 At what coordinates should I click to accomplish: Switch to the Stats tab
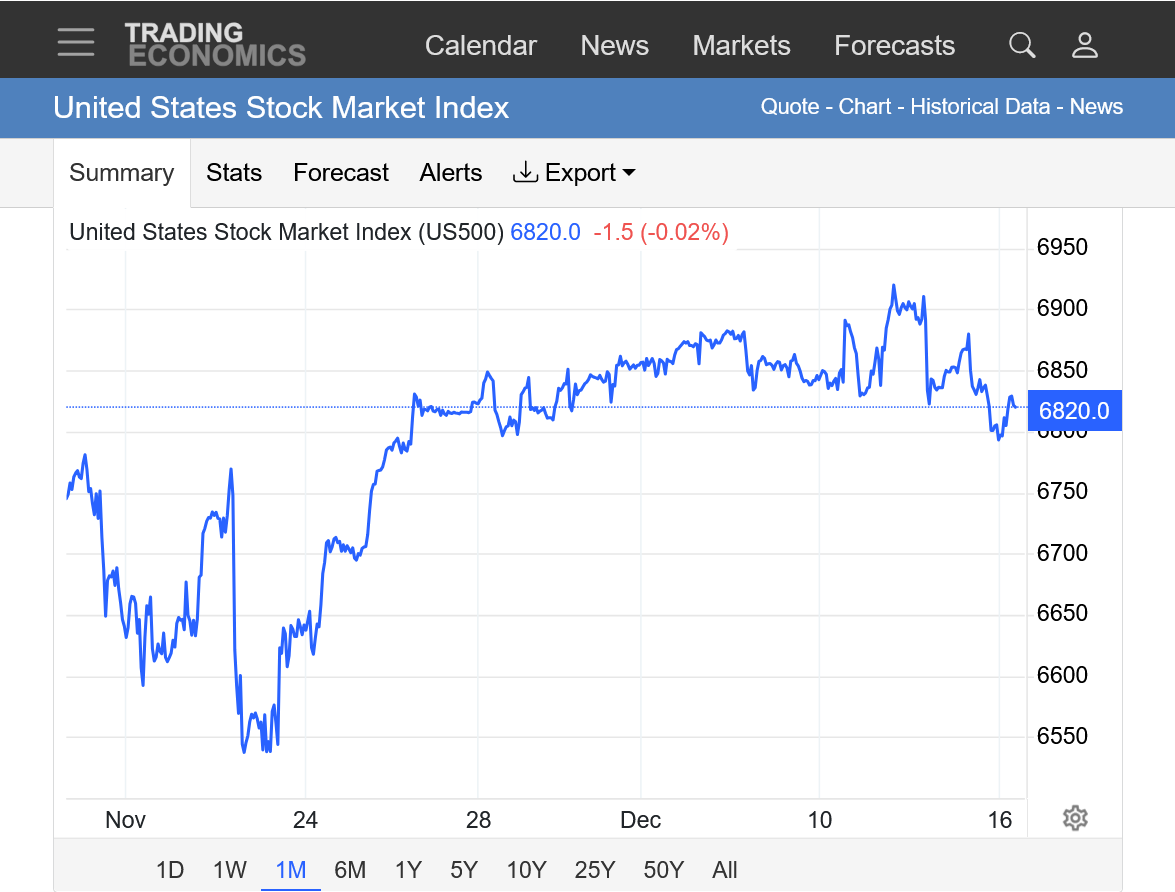tap(234, 173)
